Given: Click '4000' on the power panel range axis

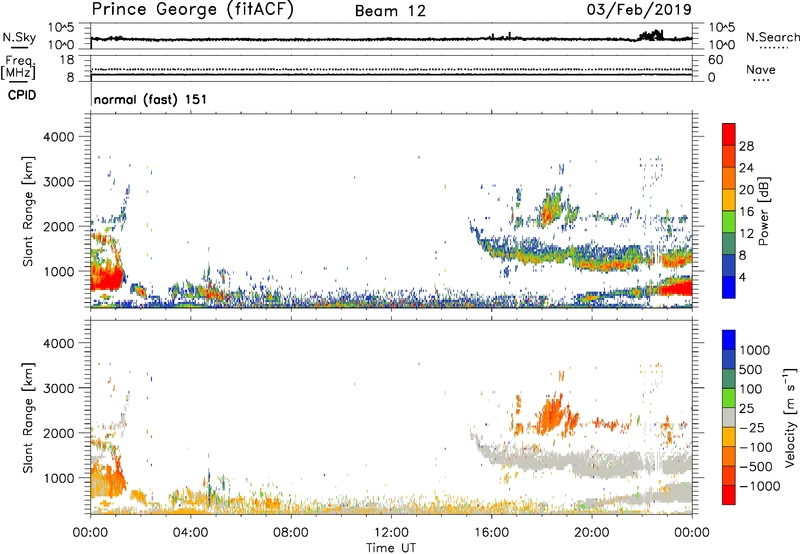Looking at the screenshot, I should (x=59, y=137).
